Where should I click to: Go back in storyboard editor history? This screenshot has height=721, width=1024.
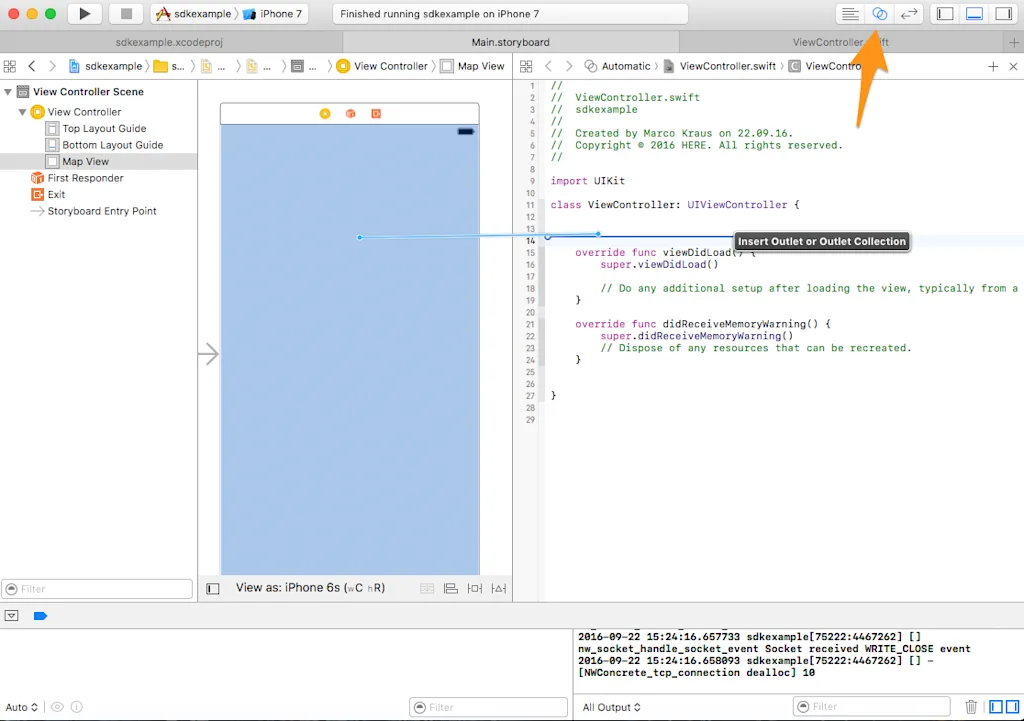(x=31, y=66)
